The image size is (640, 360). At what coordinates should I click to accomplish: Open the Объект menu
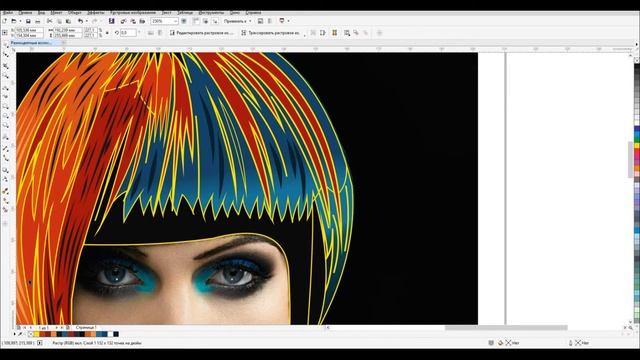[75, 13]
